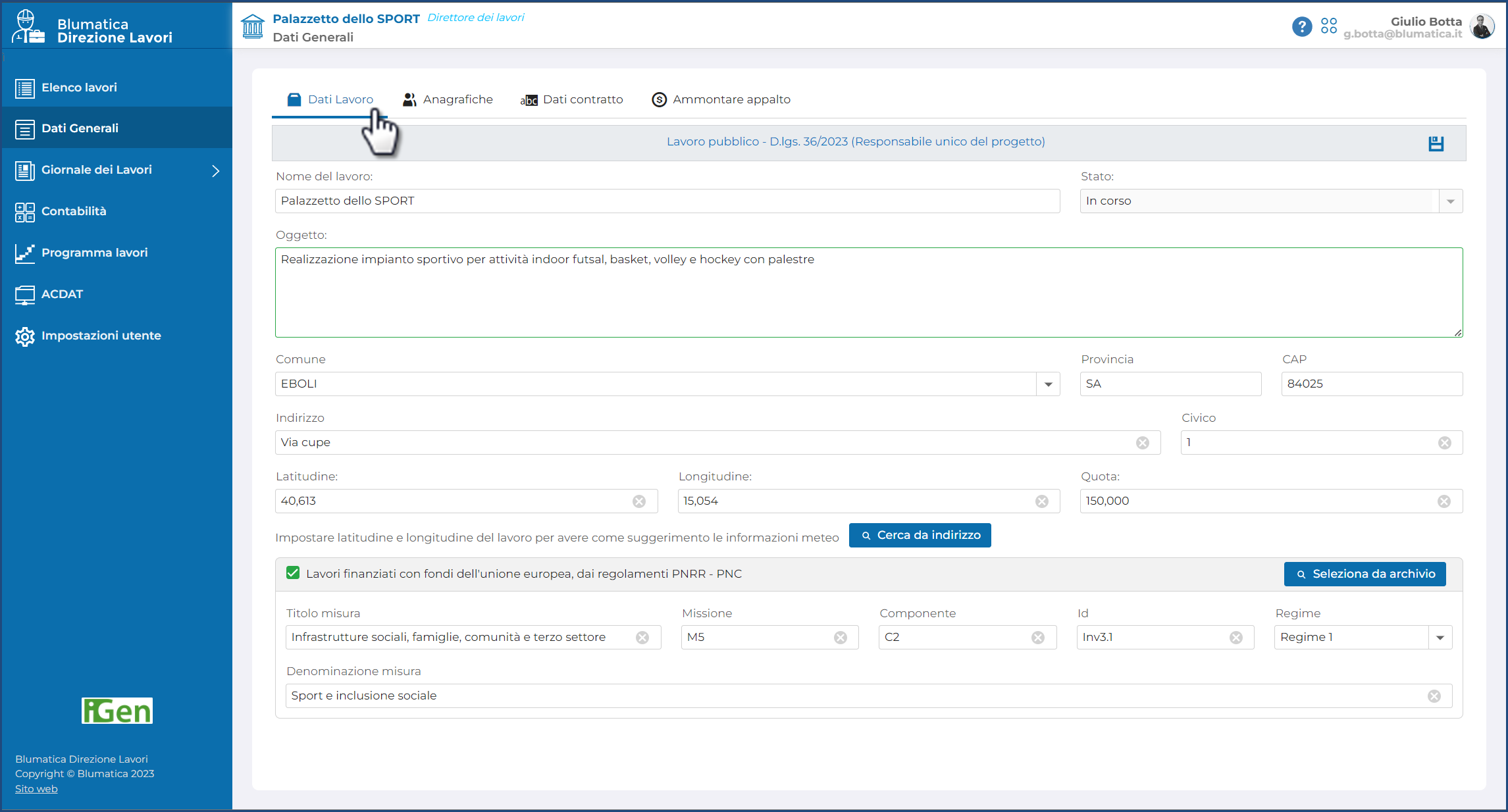Click the Cerca da indirizzo button
Viewport: 1508px width, 812px height.
click(x=920, y=535)
